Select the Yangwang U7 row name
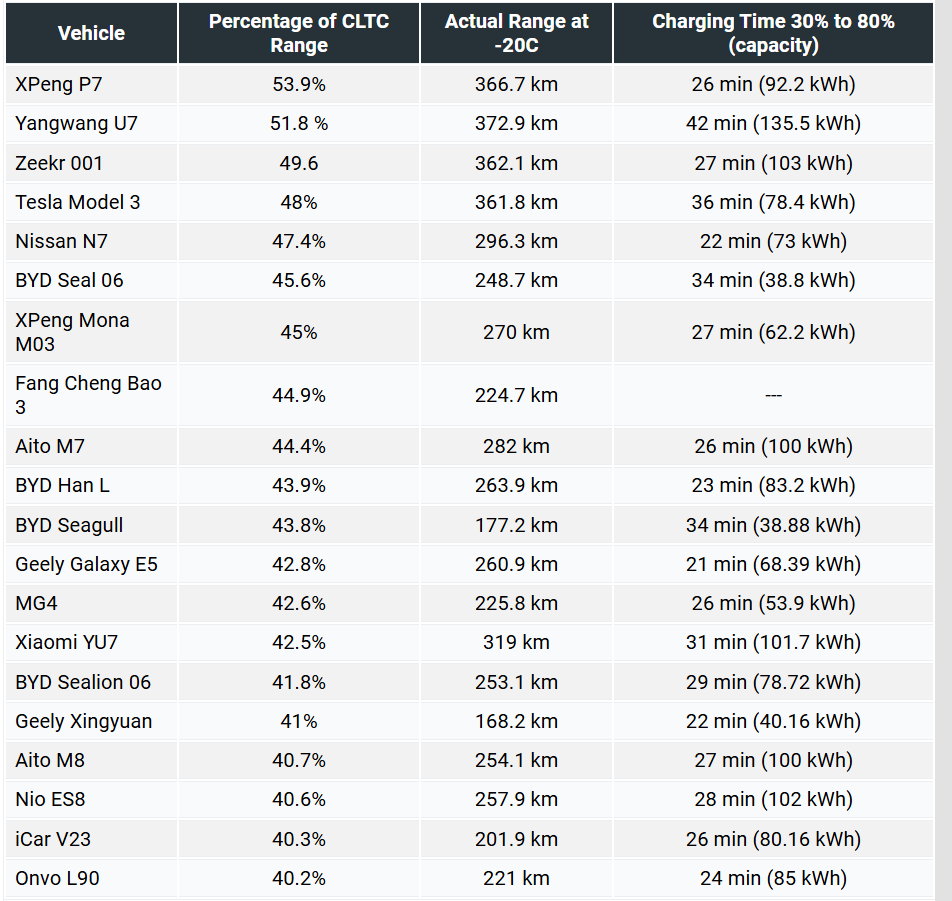This screenshot has height=901, width=952. 76,123
